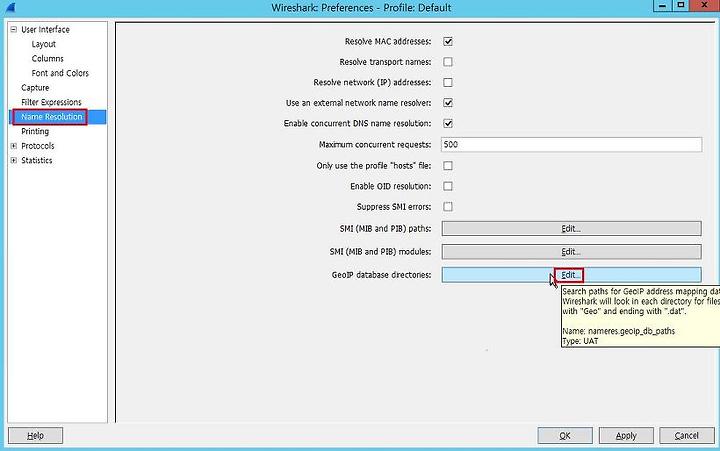Select Printing preferences

[35, 131]
